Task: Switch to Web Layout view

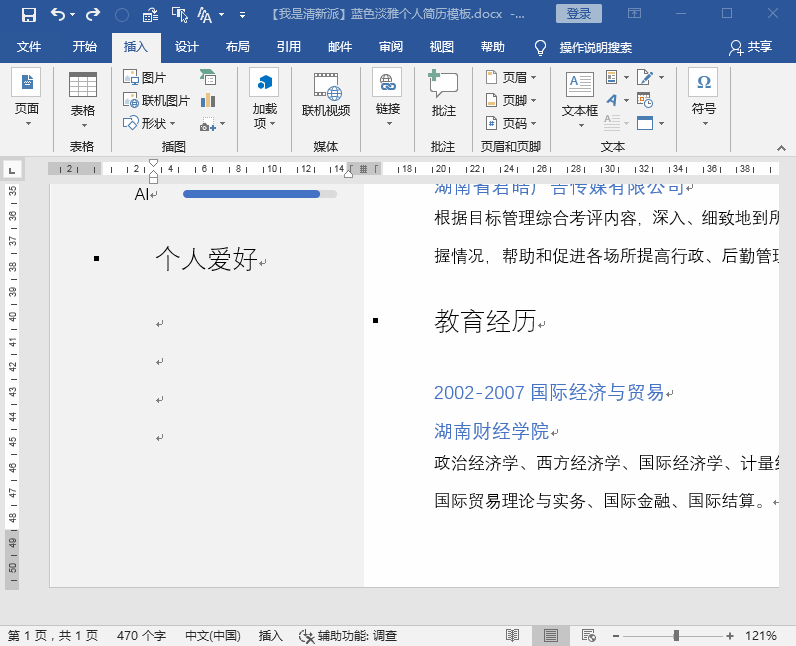Action: click(x=589, y=635)
